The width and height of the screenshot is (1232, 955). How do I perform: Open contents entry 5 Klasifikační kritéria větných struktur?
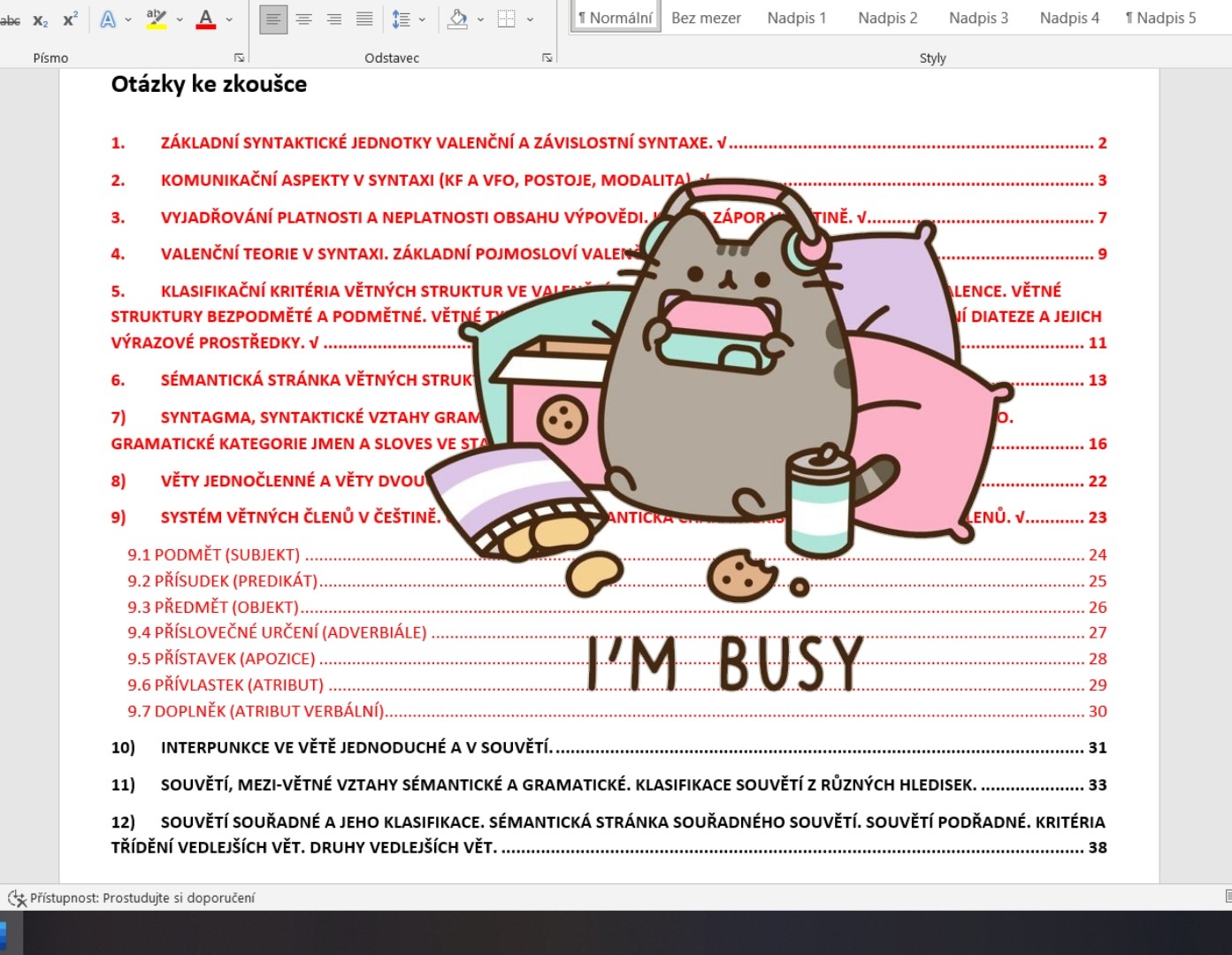tap(608, 317)
